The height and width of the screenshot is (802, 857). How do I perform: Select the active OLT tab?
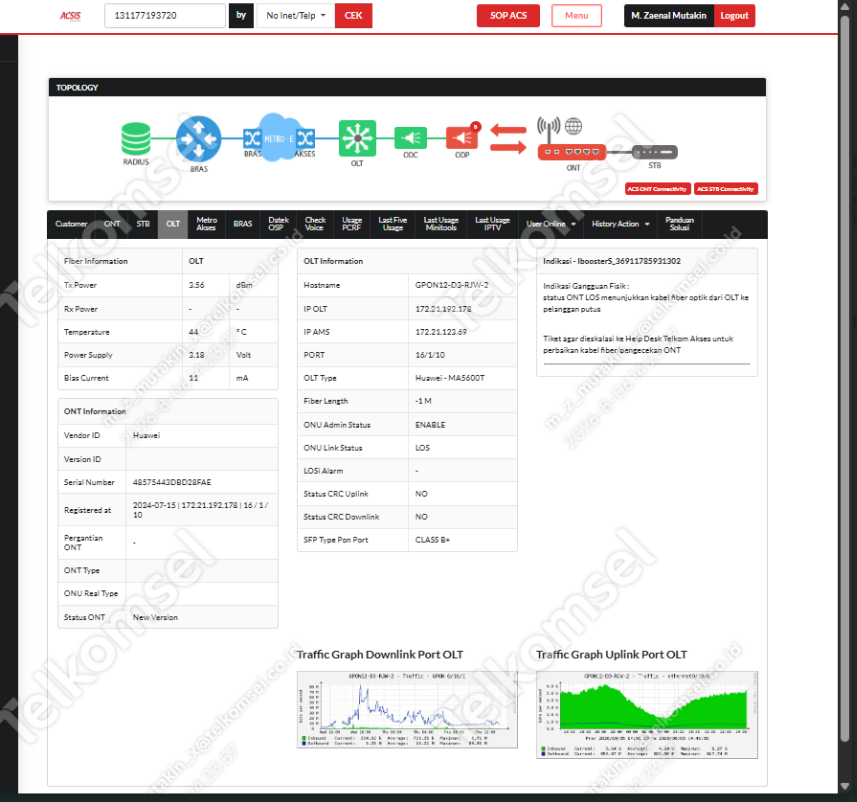coord(173,224)
